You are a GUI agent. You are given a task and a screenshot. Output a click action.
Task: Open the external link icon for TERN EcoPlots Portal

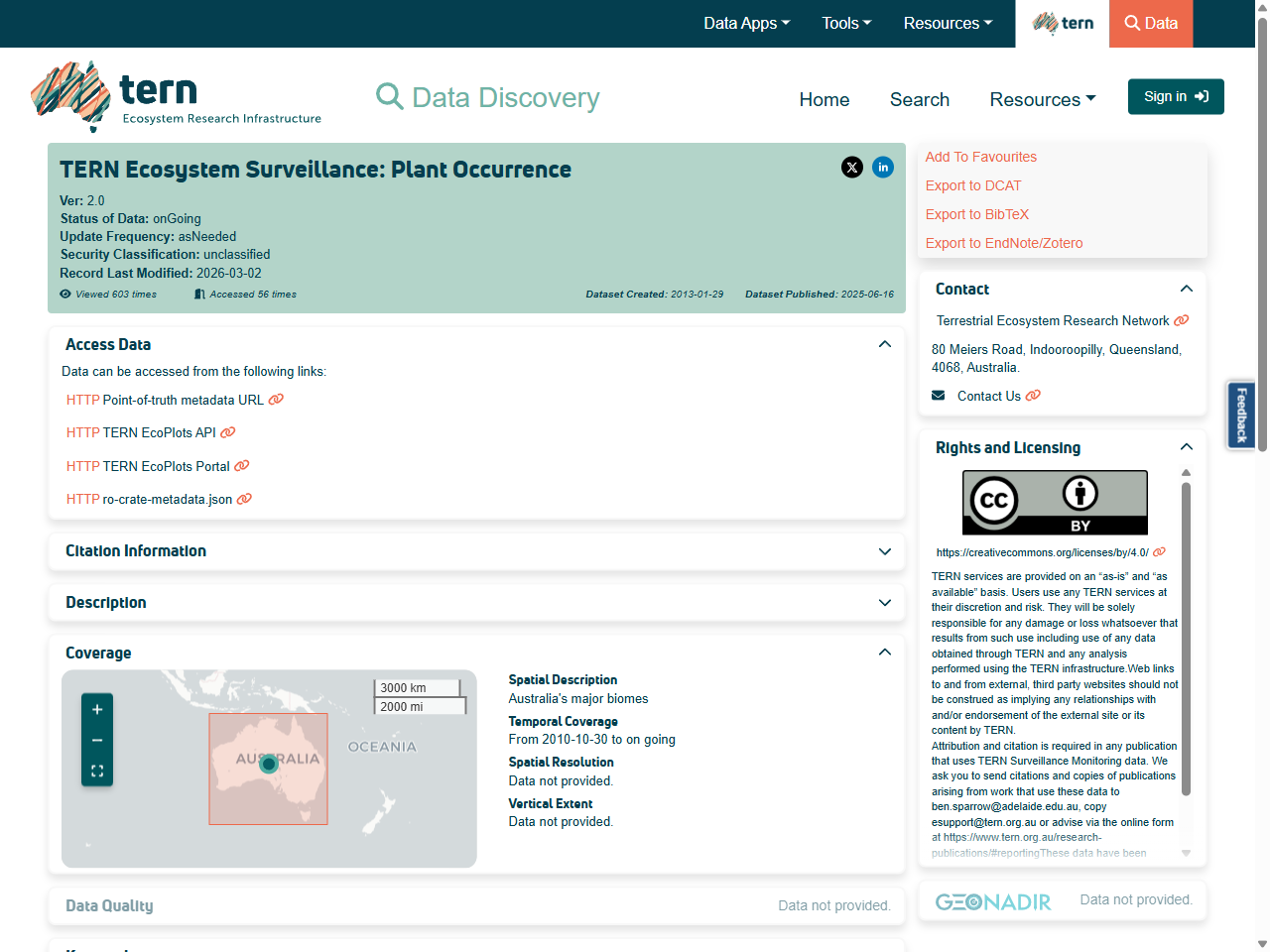point(244,466)
